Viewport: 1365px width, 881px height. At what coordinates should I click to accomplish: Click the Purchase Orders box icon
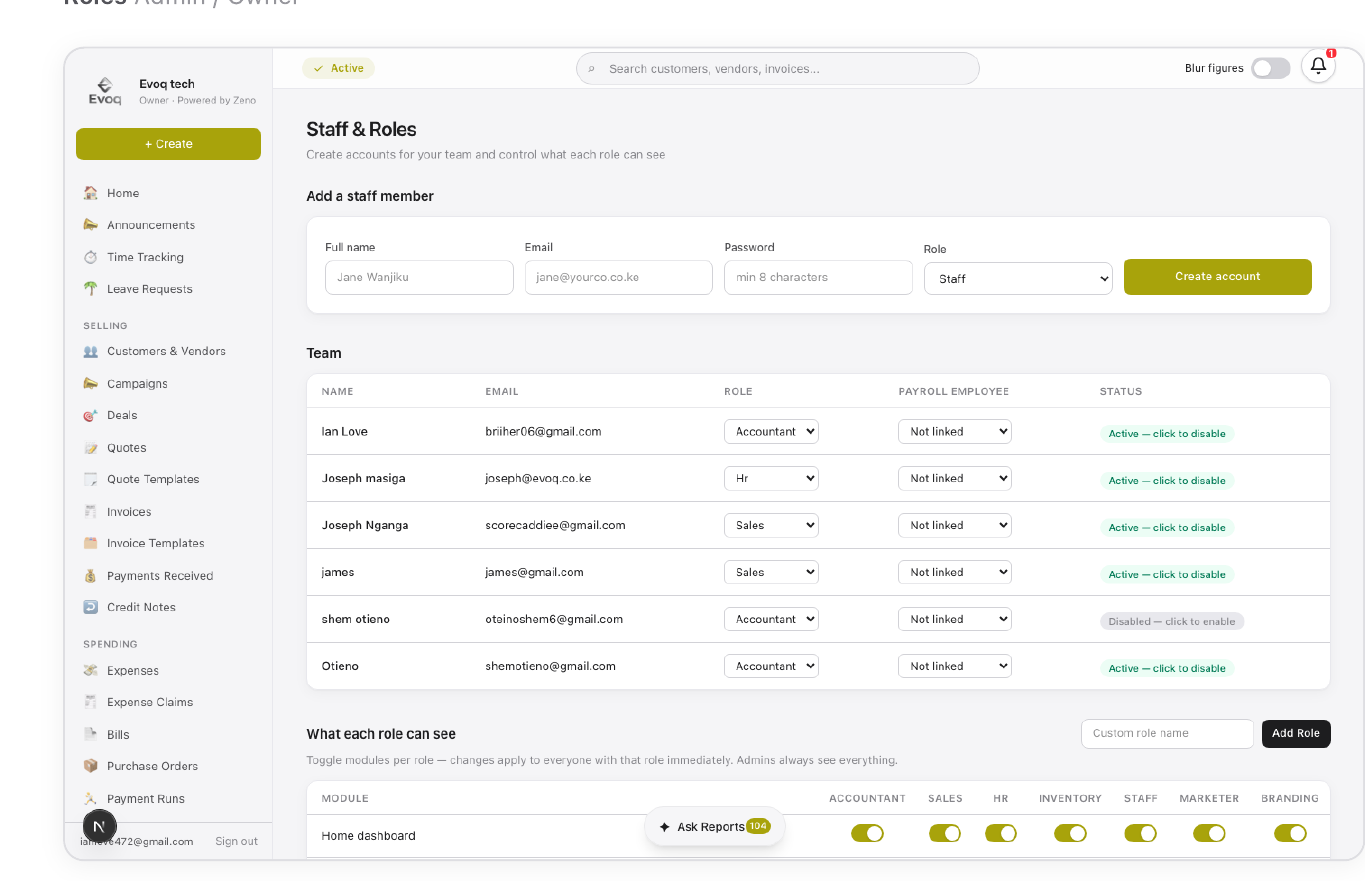click(x=91, y=766)
